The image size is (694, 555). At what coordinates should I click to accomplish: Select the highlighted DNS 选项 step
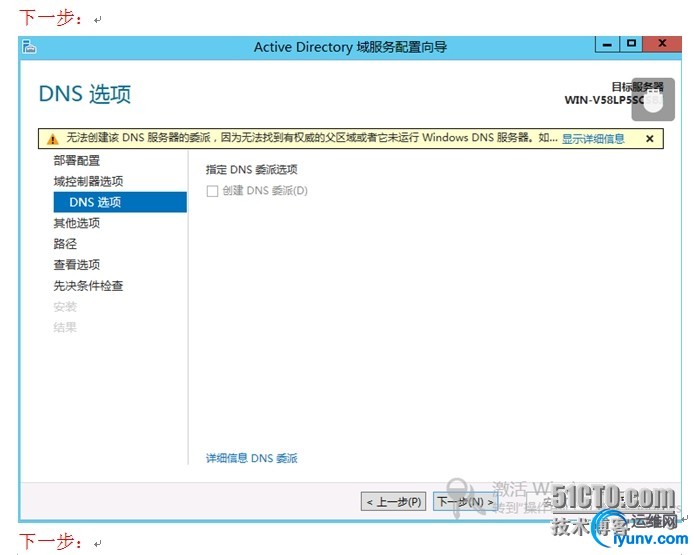(x=120, y=202)
